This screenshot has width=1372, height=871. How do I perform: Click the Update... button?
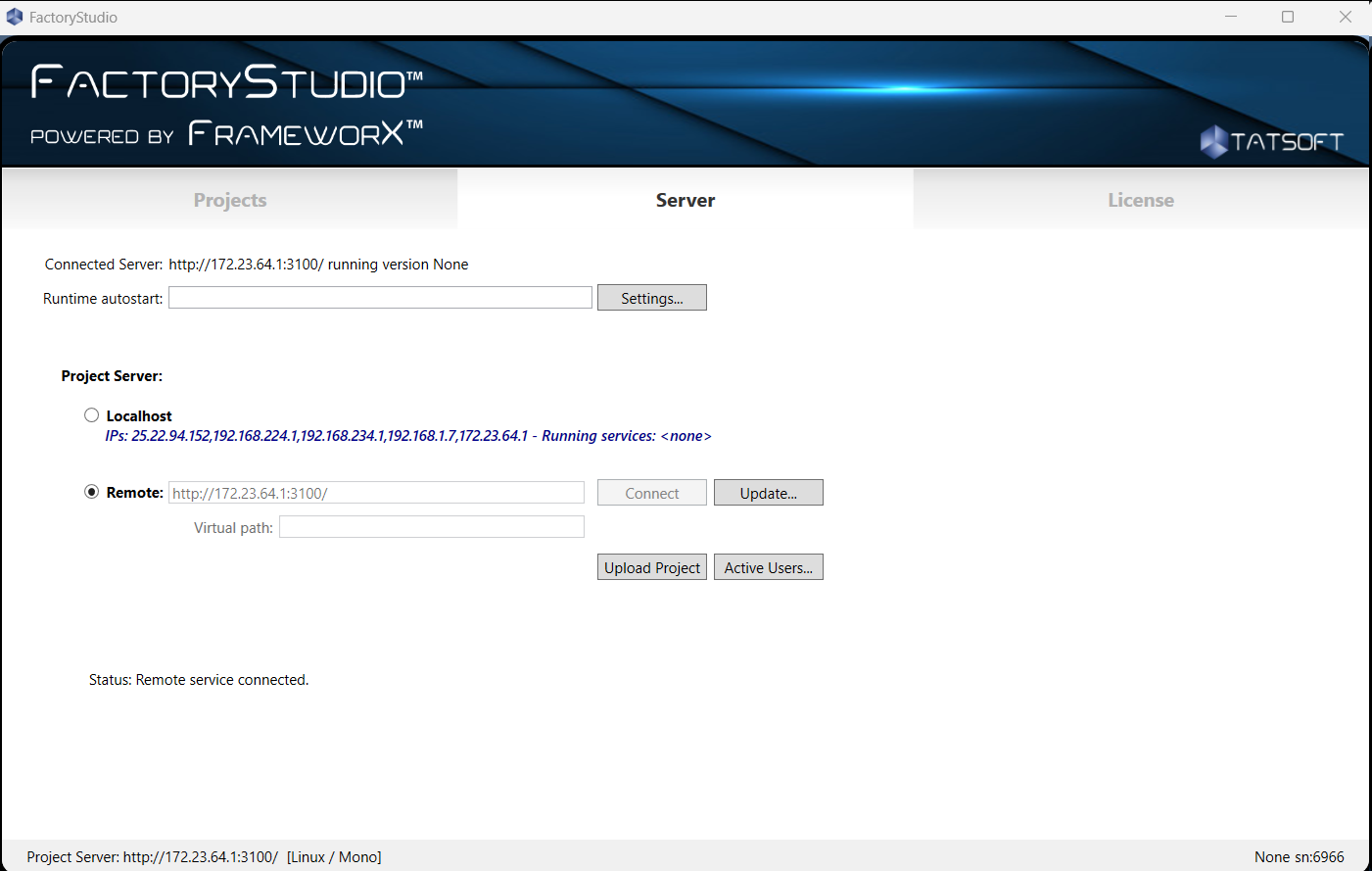[x=768, y=493]
